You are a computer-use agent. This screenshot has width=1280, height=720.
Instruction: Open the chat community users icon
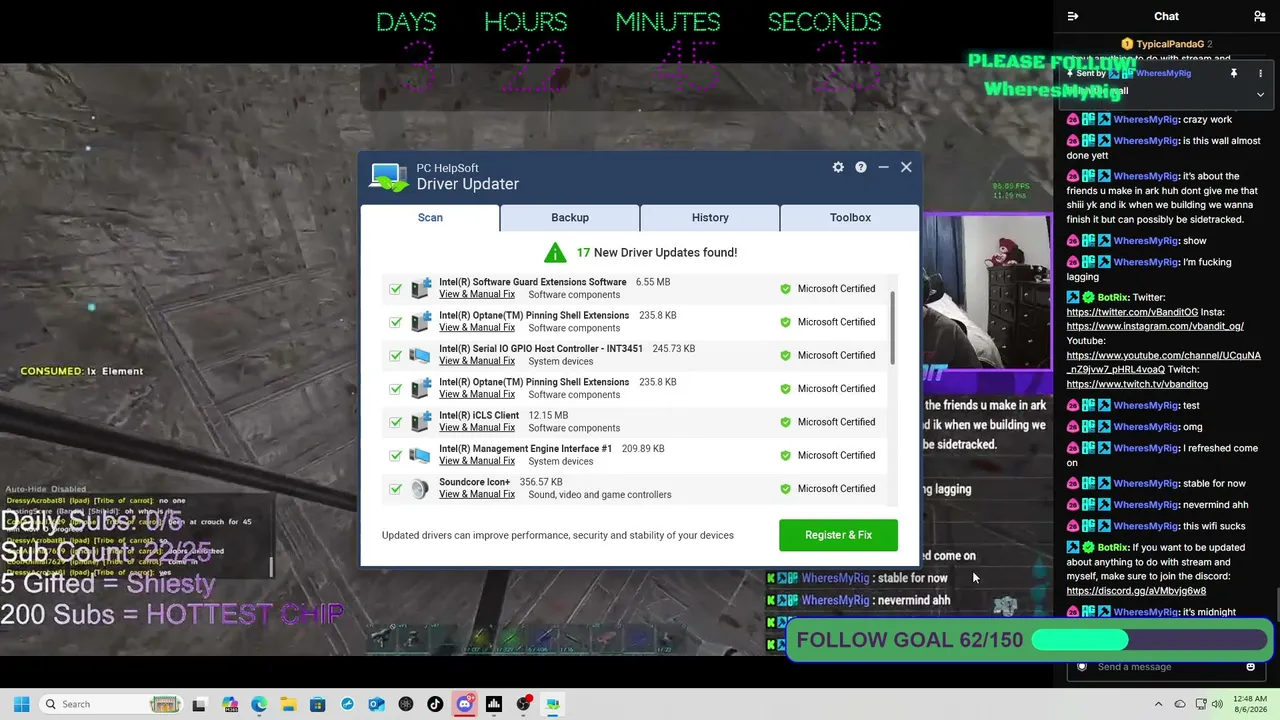pyautogui.click(x=1259, y=16)
